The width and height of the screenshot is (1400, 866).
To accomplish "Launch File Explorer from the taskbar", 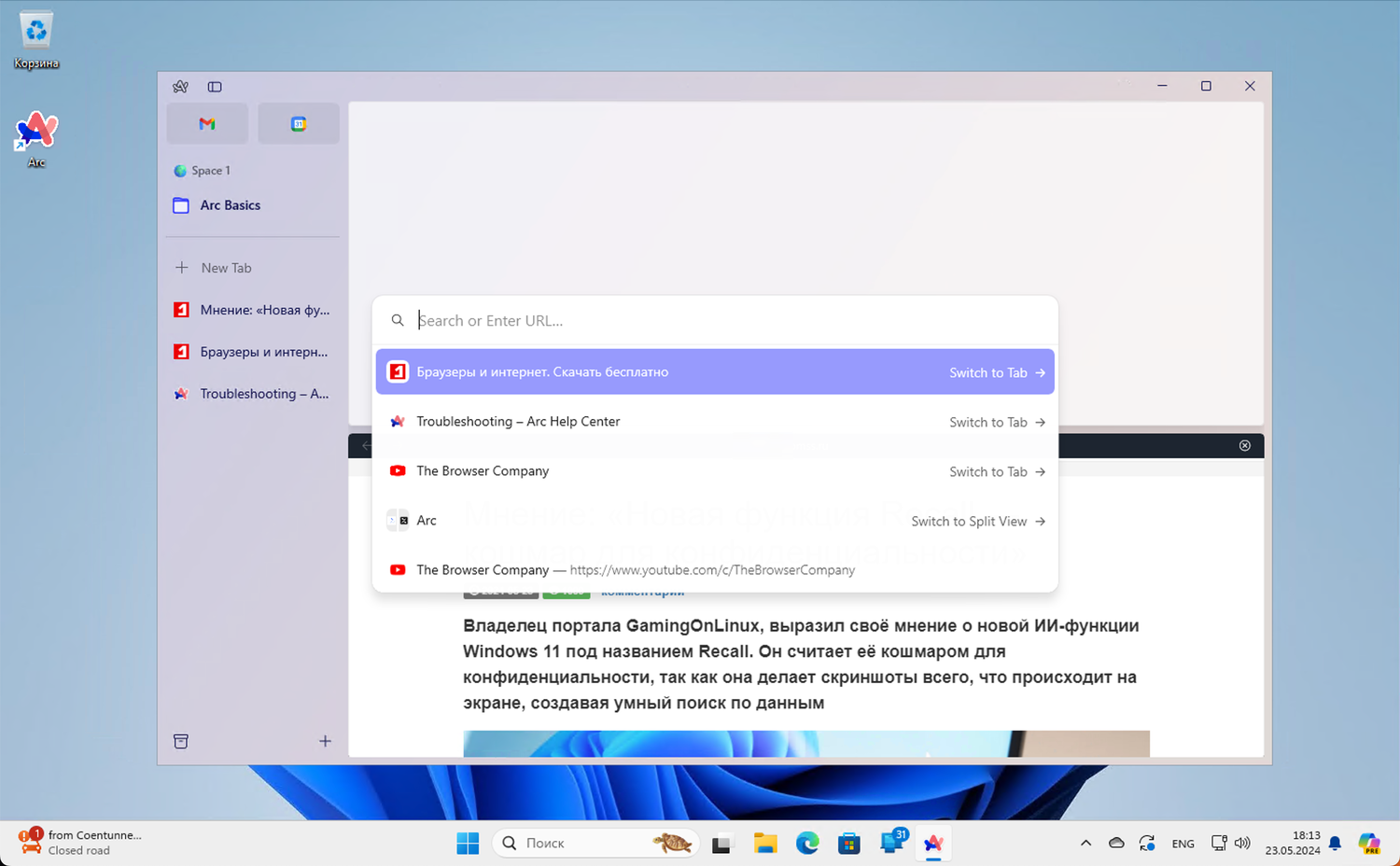I will 765,844.
